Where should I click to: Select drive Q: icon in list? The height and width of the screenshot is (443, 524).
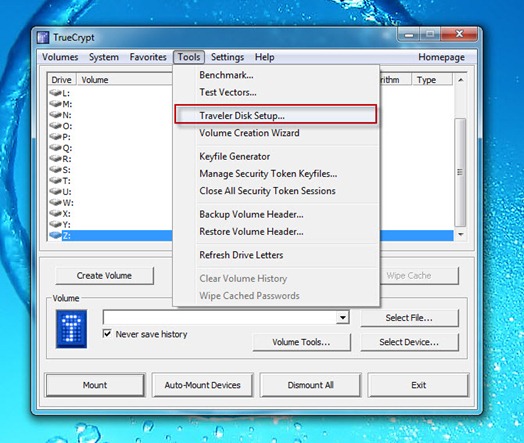(55, 147)
